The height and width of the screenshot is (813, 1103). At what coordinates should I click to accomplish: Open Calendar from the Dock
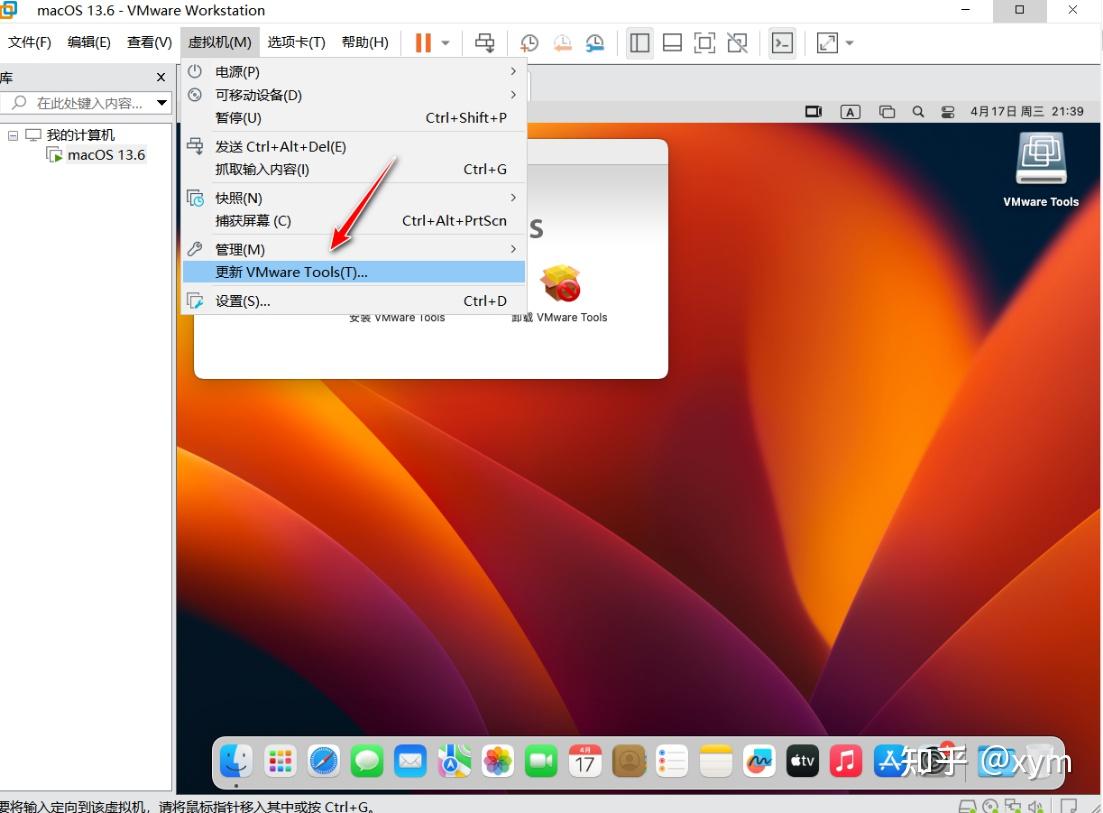(585, 762)
